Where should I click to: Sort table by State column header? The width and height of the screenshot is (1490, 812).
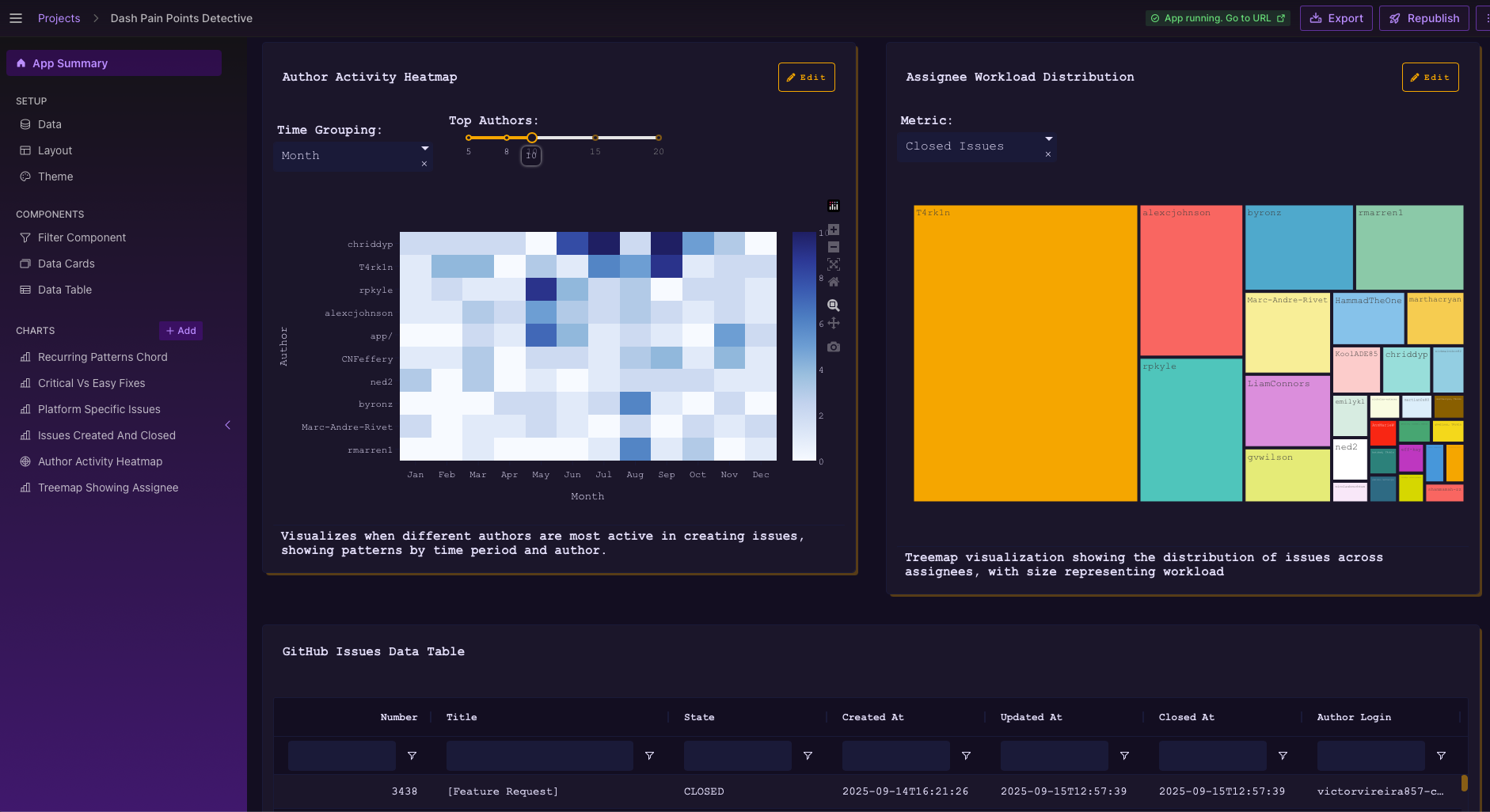point(699,717)
